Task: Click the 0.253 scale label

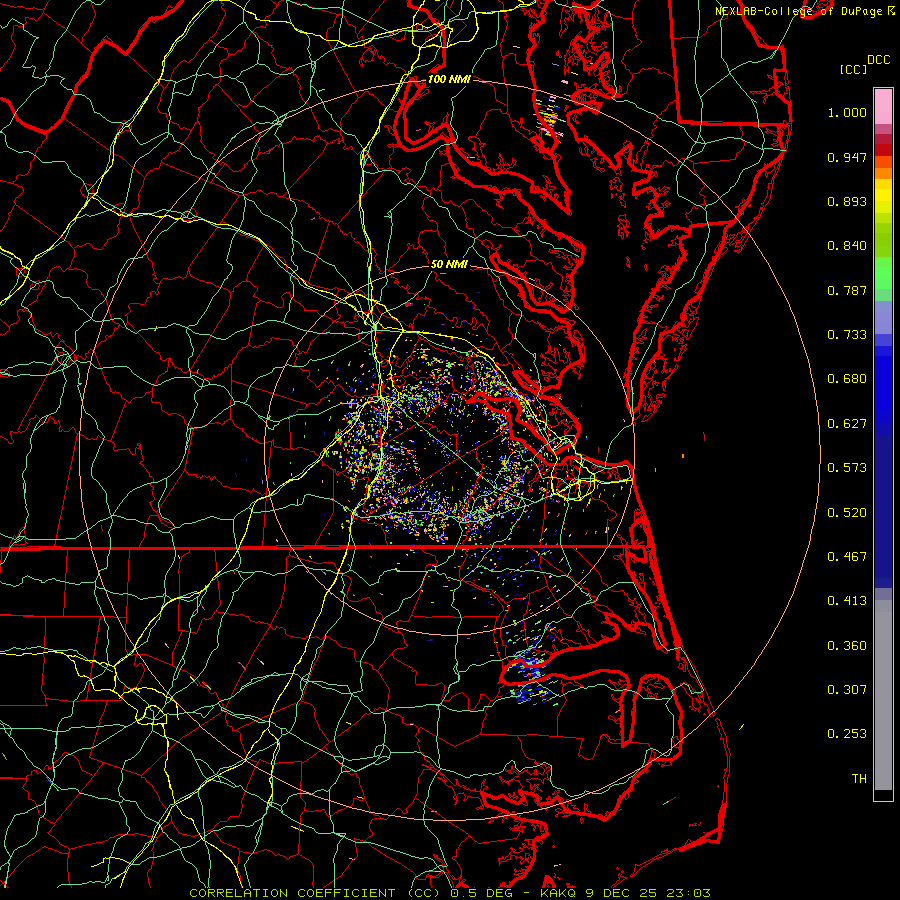Action: [x=847, y=733]
